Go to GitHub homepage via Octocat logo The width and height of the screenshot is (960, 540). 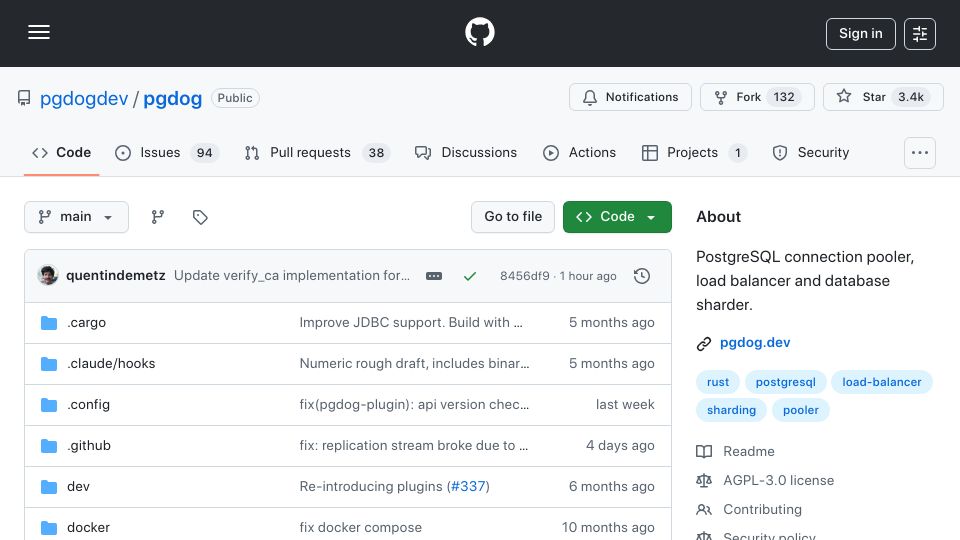point(479,32)
